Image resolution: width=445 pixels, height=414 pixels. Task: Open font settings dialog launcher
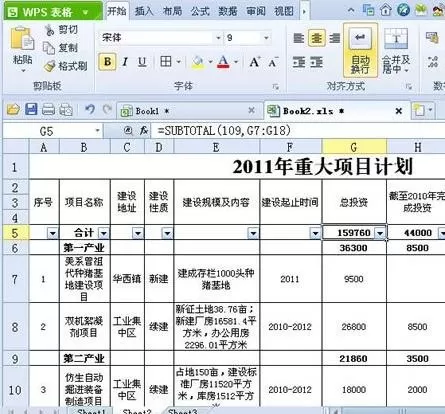coord(275,87)
